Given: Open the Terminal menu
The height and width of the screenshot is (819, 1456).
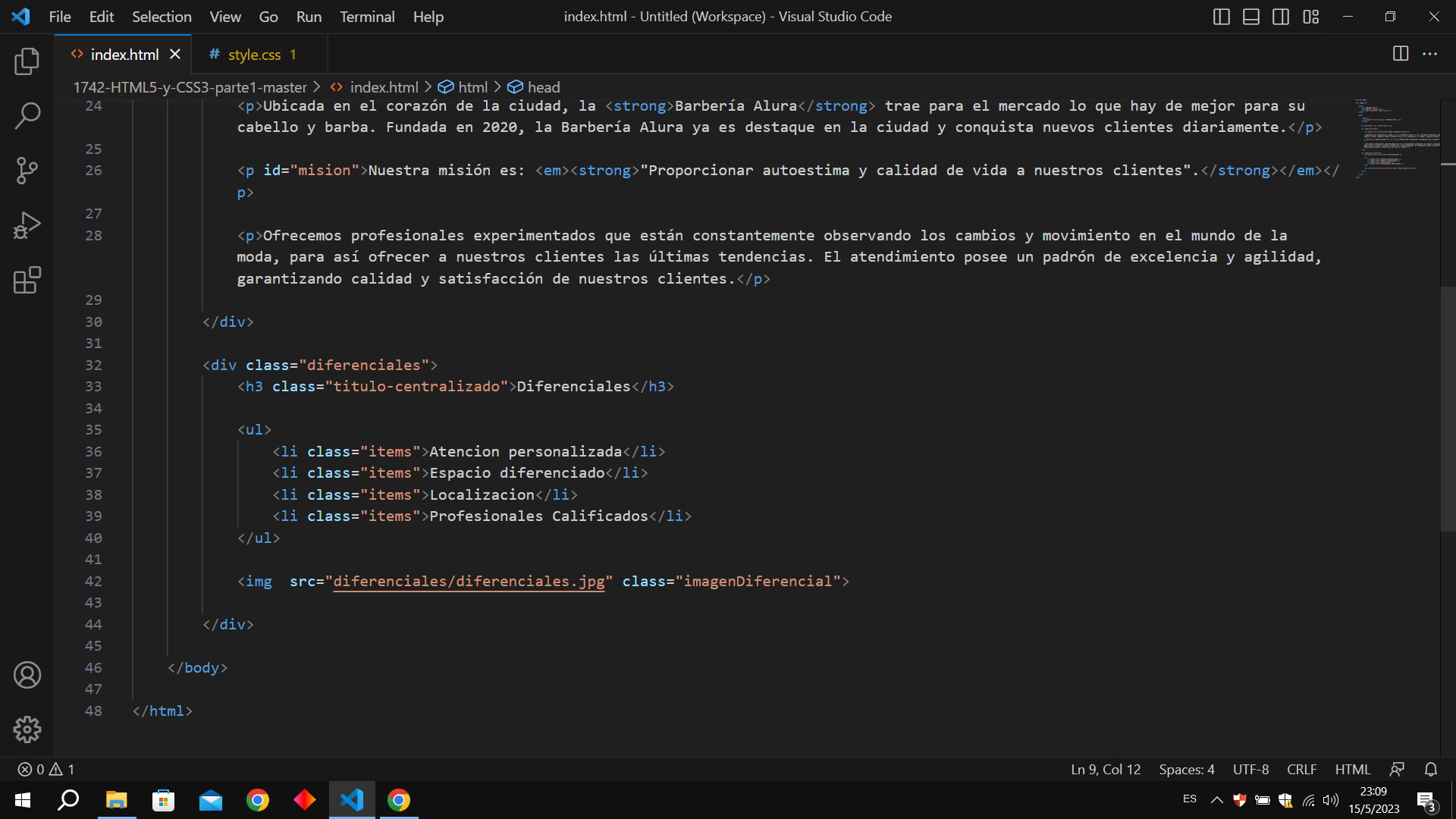Looking at the screenshot, I should pyautogui.click(x=367, y=17).
